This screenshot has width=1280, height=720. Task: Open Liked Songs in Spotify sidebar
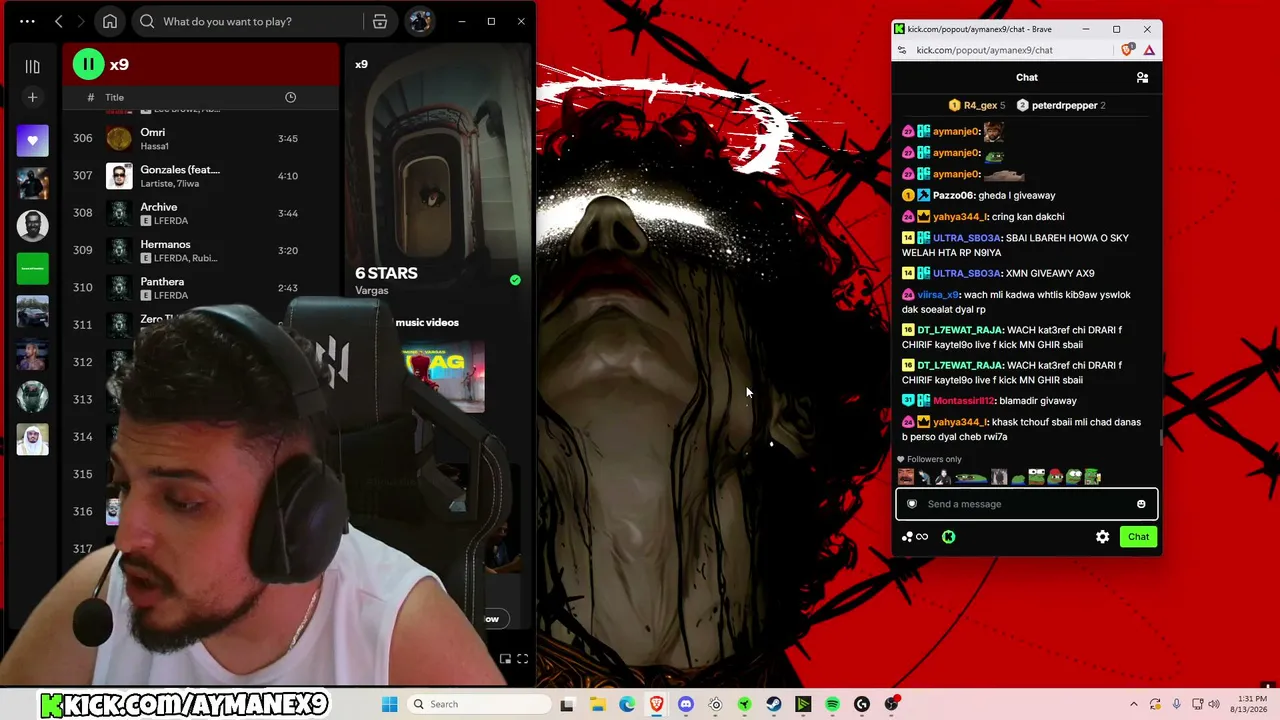32,141
